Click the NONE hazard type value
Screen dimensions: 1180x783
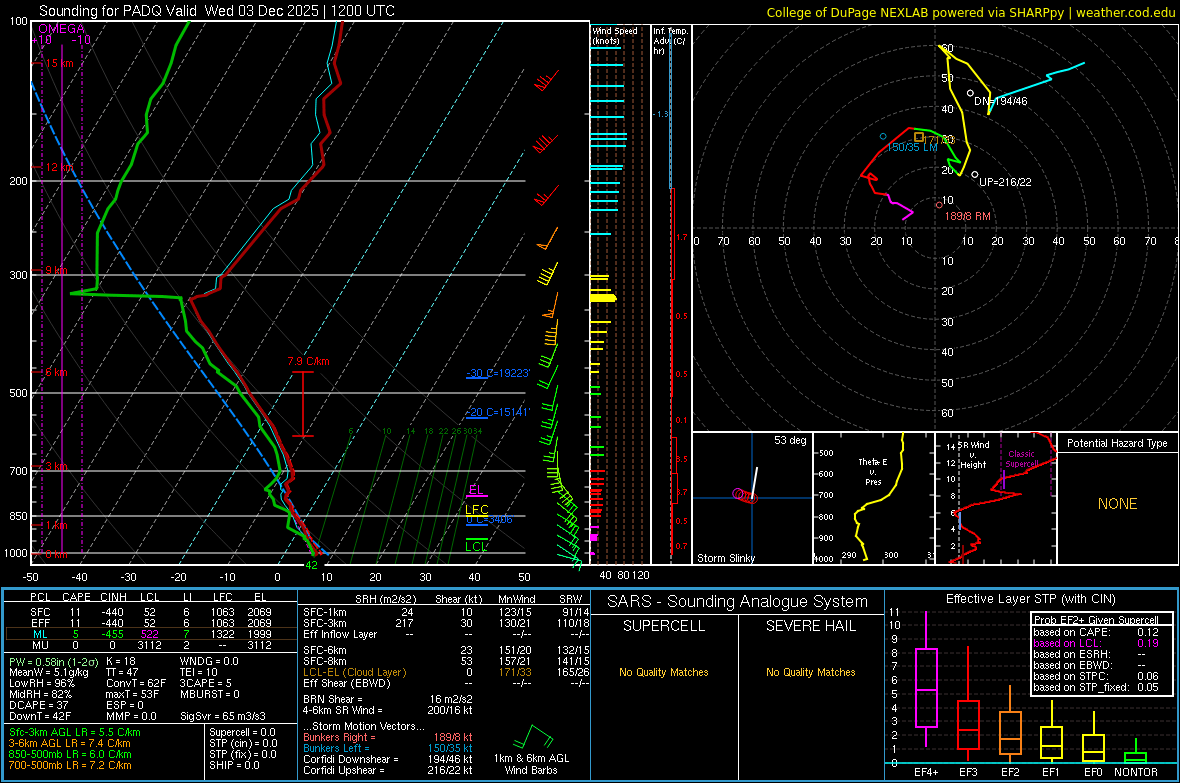click(1117, 504)
